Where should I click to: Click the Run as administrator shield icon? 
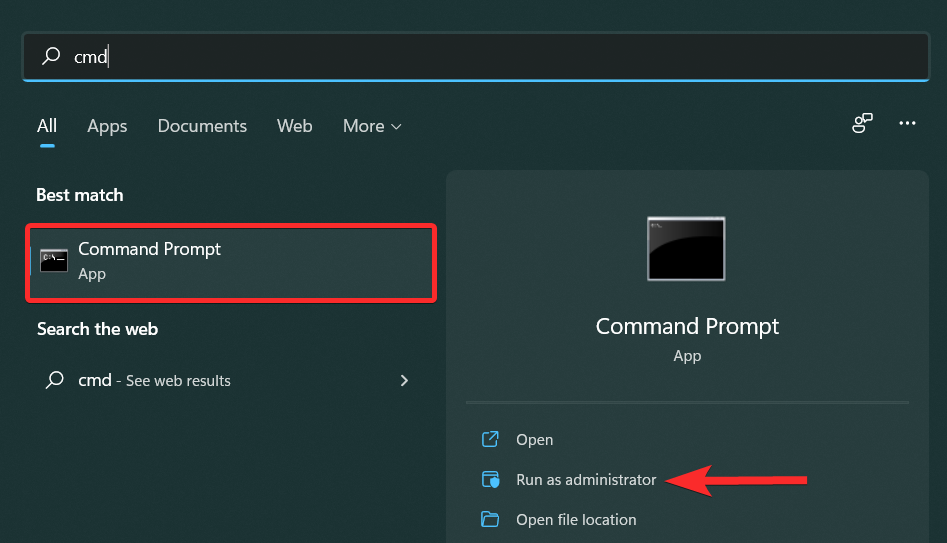[490, 480]
